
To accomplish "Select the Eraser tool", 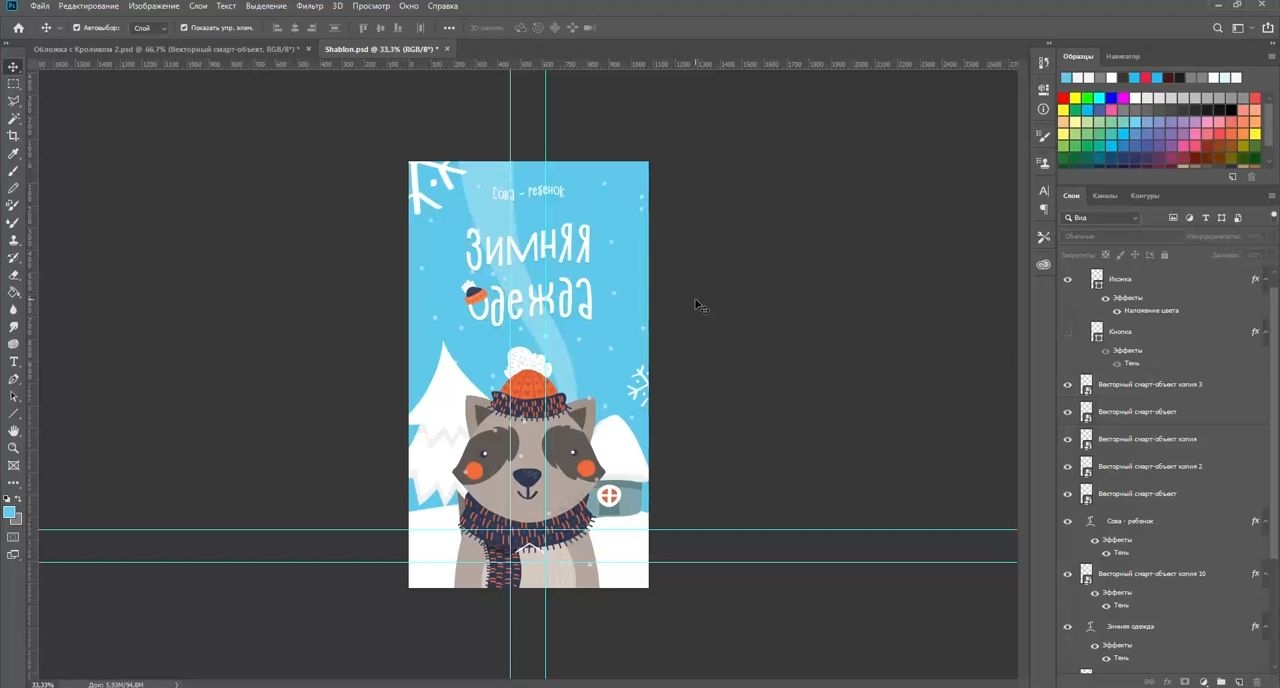I will tap(14, 275).
